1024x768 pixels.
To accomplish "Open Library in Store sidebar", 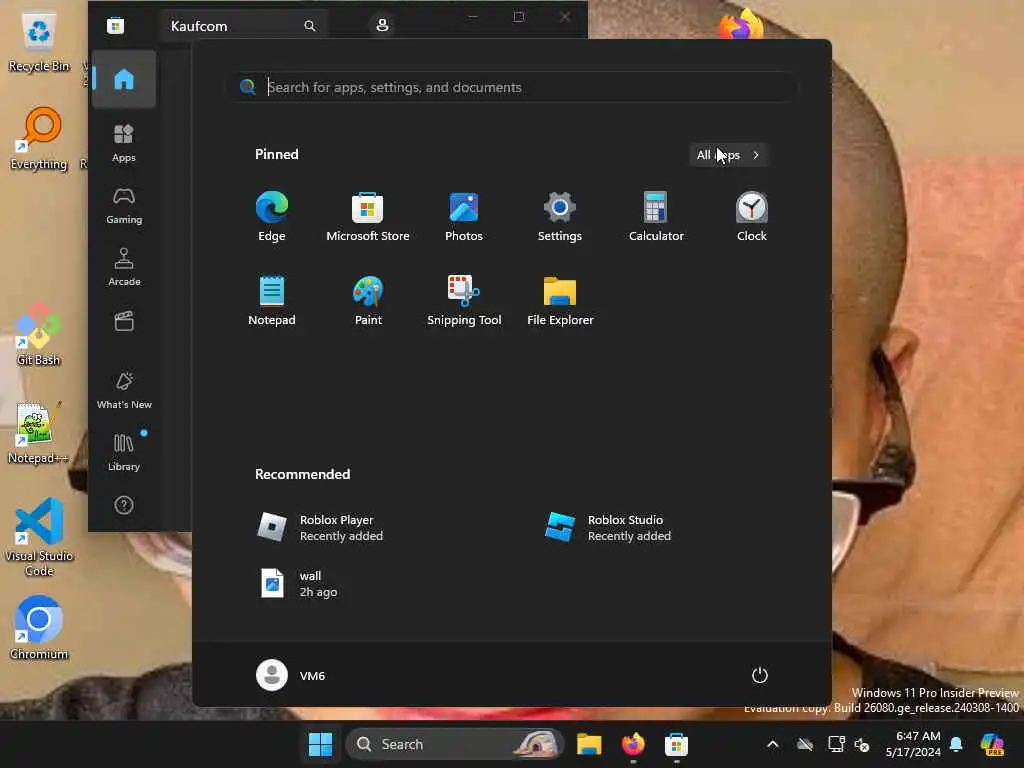I will click(124, 452).
